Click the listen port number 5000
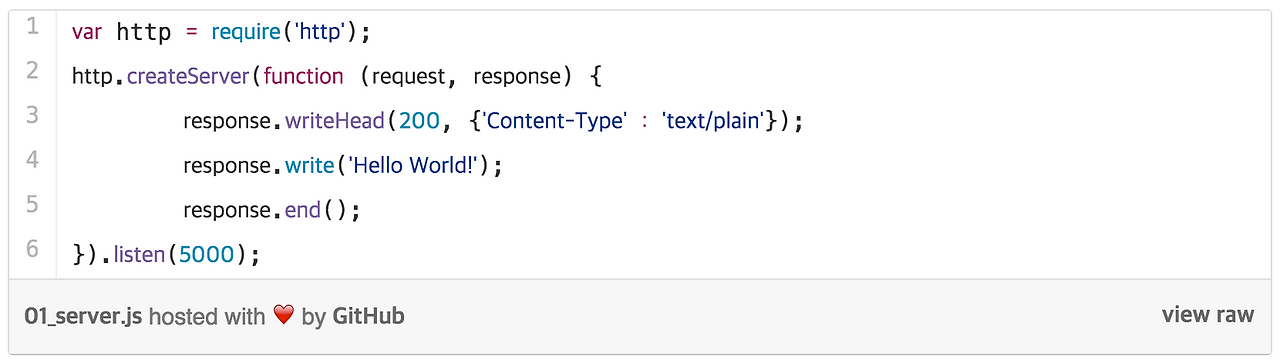The width and height of the screenshot is (1280, 363). tap(207, 255)
